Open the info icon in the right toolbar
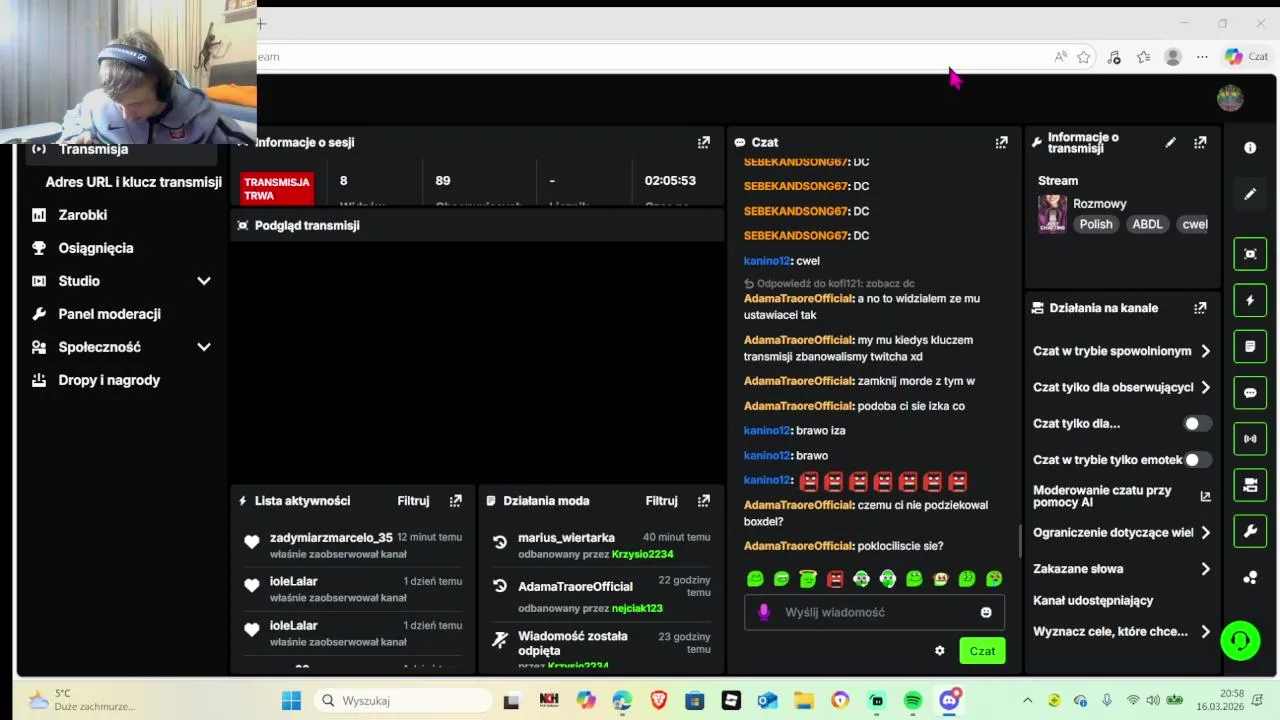 pyautogui.click(x=1250, y=148)
